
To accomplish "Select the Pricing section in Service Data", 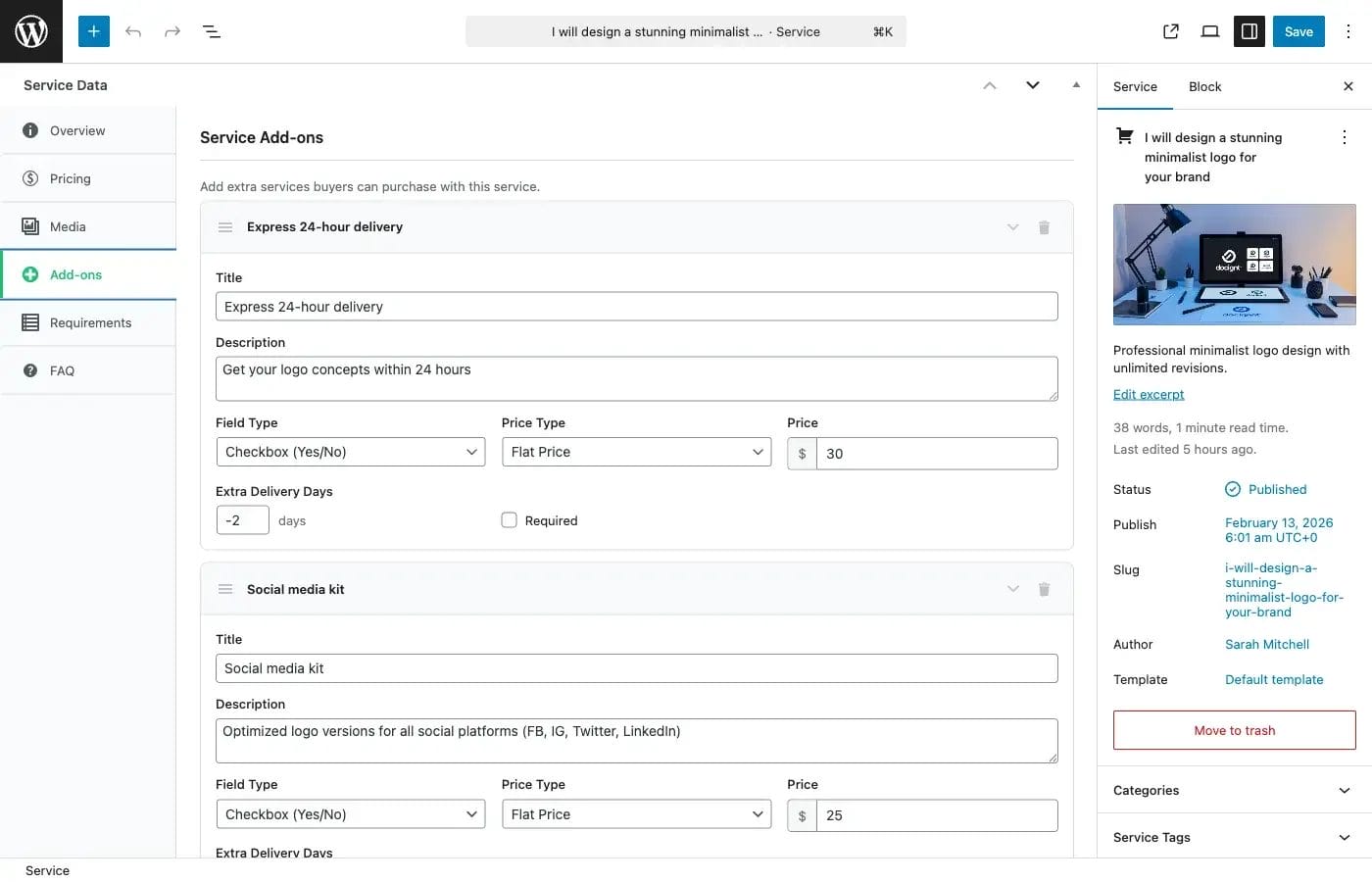I will [70, 177].
